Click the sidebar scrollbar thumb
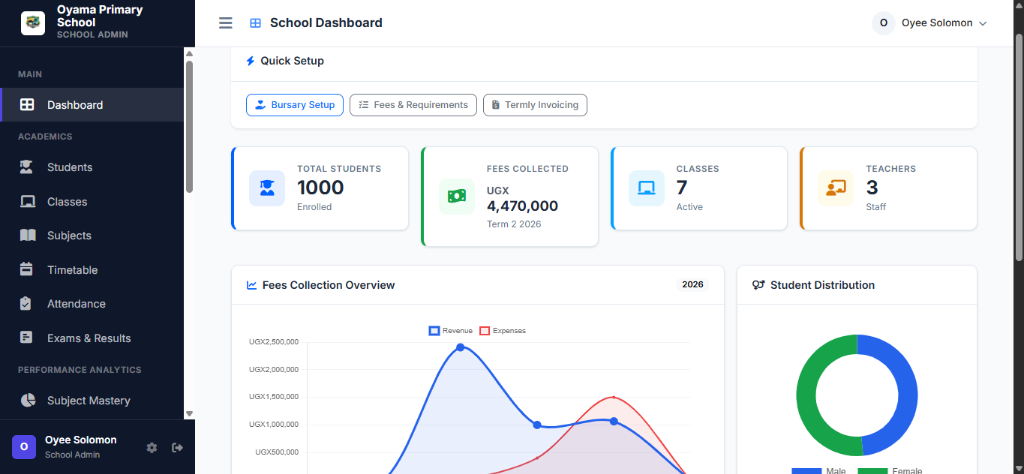Viewport: 1024px width, 474px height. pyautogui.click(x=189, y=127)
